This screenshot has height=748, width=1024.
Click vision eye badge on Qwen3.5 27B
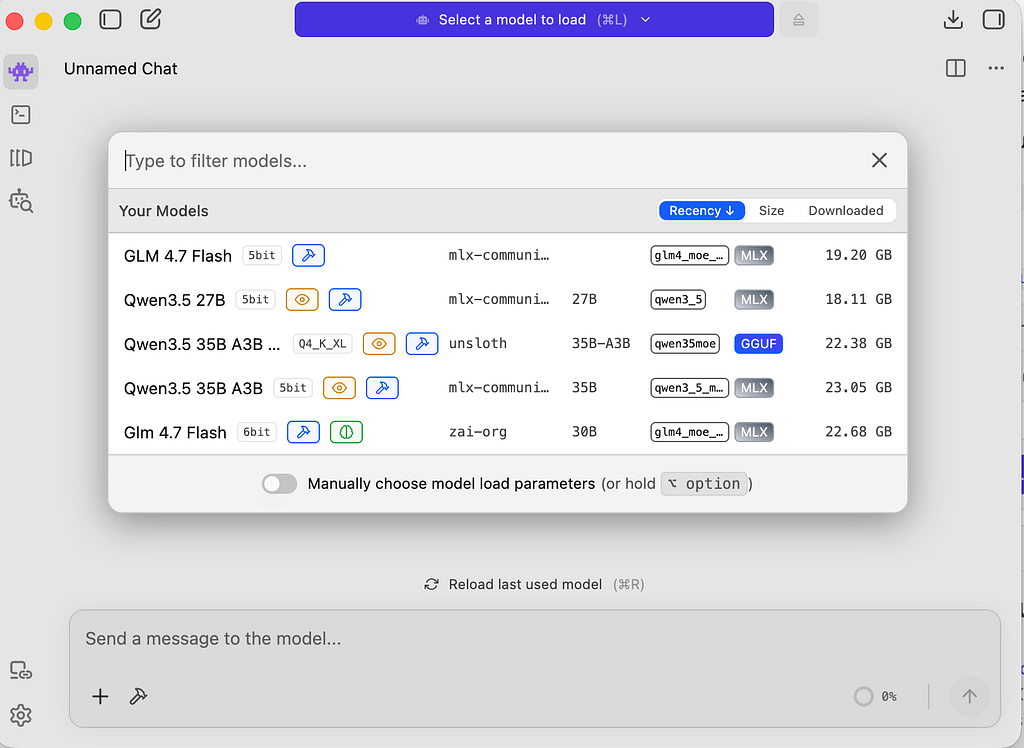[302, 299]
